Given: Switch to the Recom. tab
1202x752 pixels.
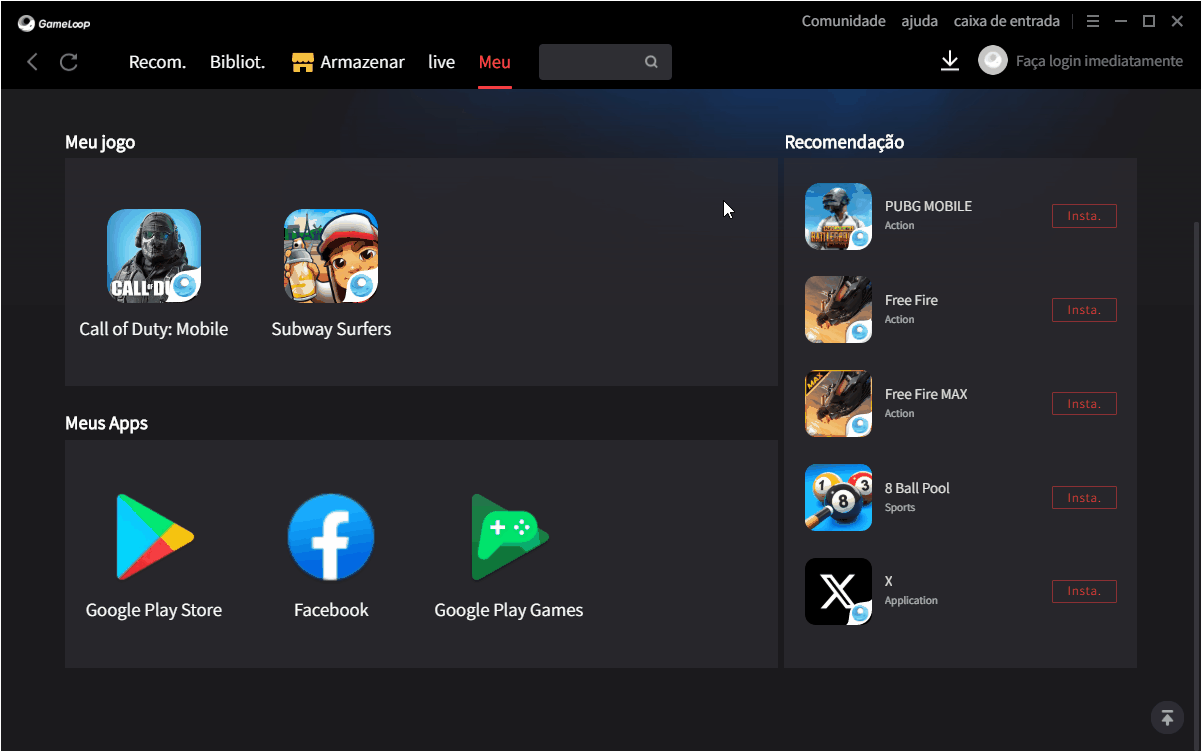Looking at the screenshot, I should pos(157,62).
